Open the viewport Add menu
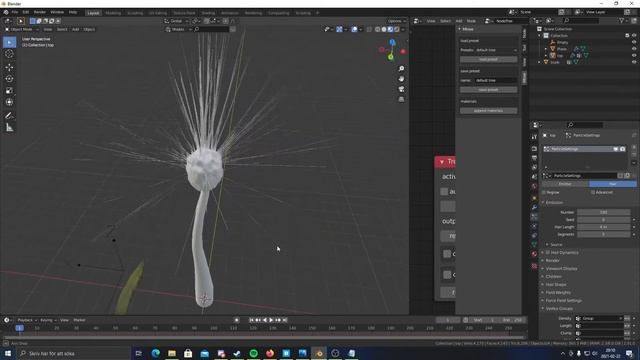This screenshot has height=360, width=640. 76,29
